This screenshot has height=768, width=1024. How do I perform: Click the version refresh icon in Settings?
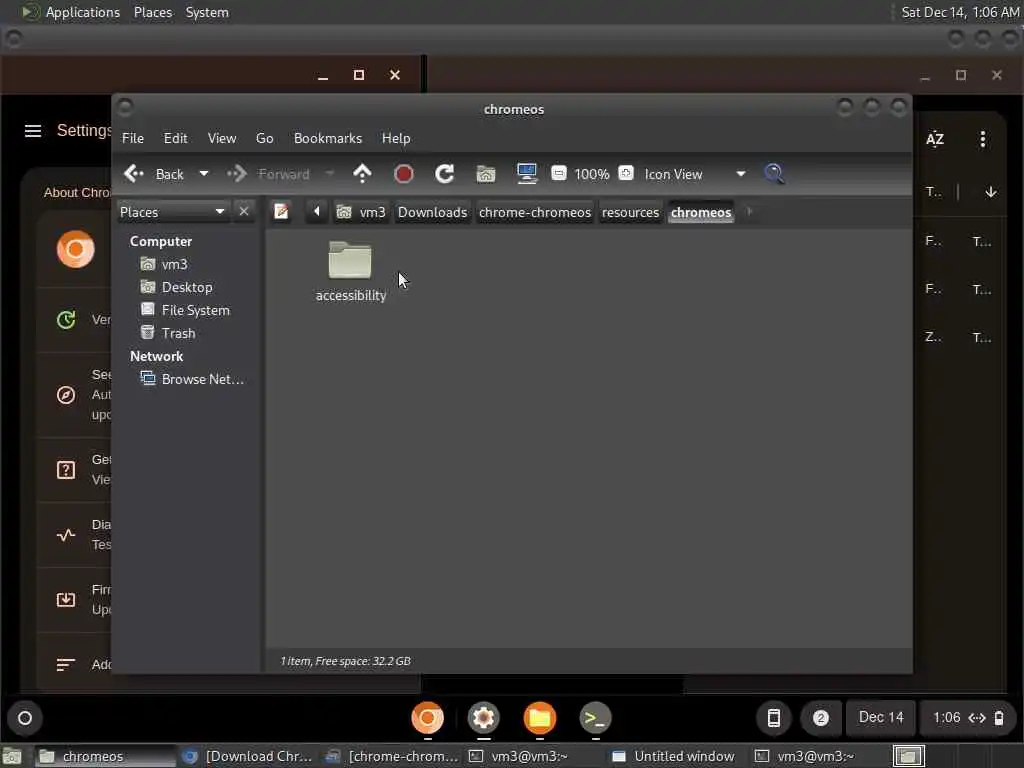pos(66,319)
